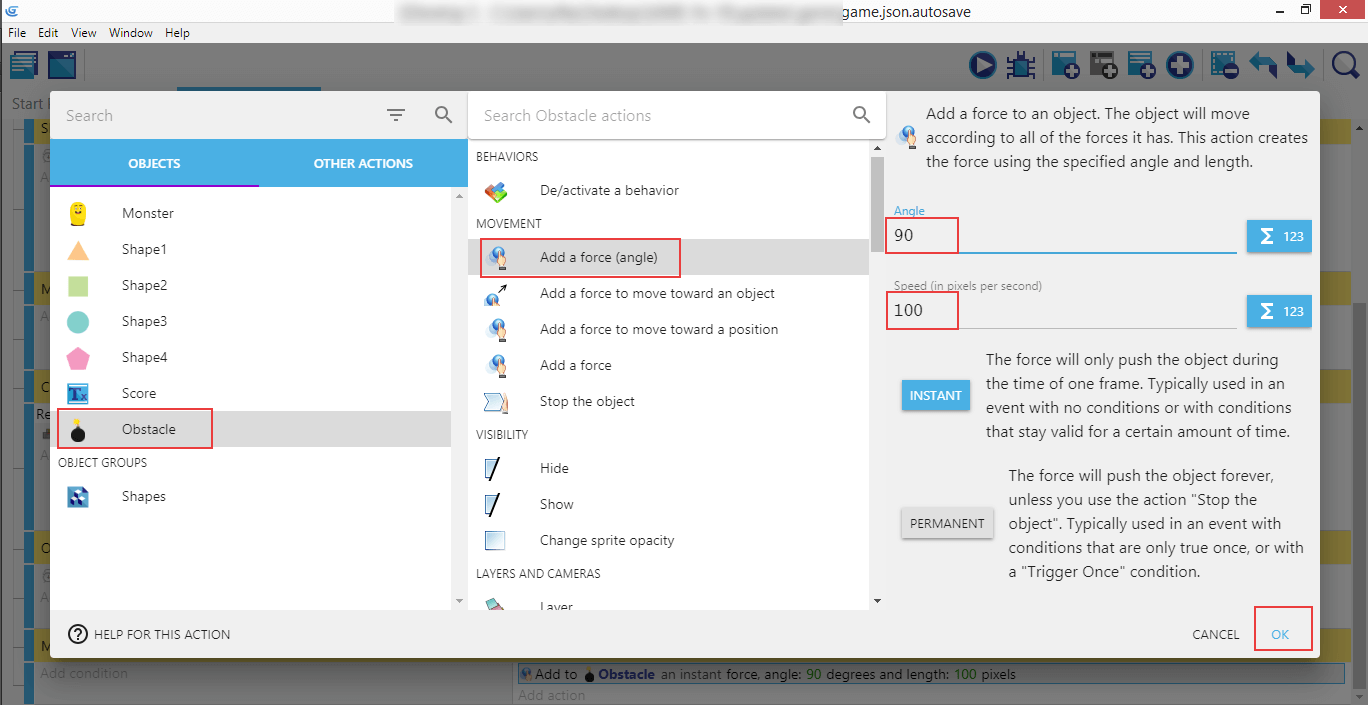Switch to the Other Actions tab
Image resolution: width=1368 pixels, height=705 pixels.
point(363,164)
